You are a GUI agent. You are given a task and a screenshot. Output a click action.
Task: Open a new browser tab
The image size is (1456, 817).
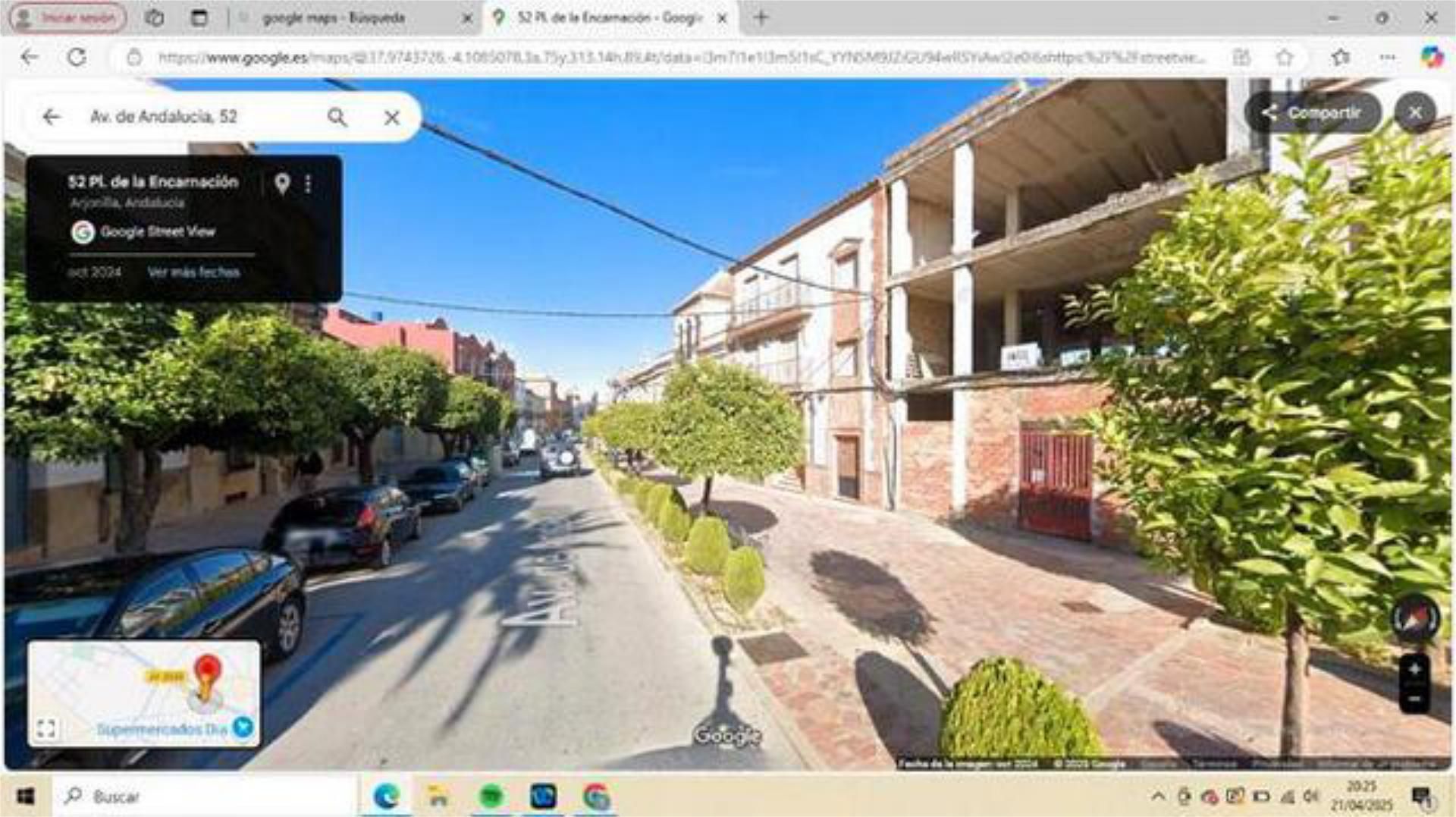click(761, 17)
